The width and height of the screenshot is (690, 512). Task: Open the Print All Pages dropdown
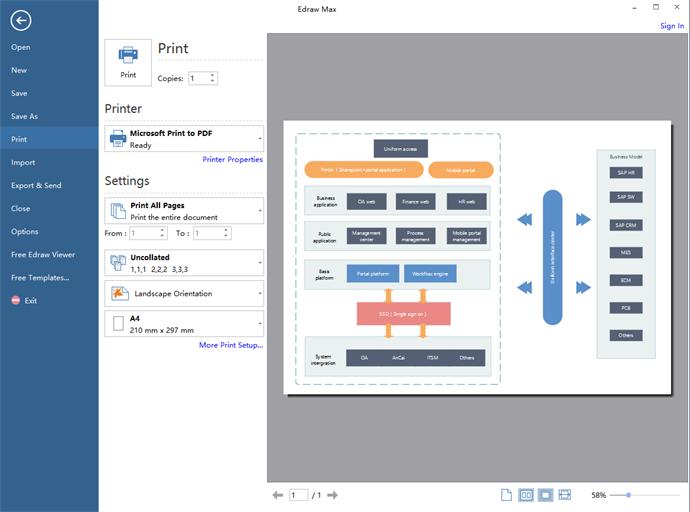coord(260,211)
